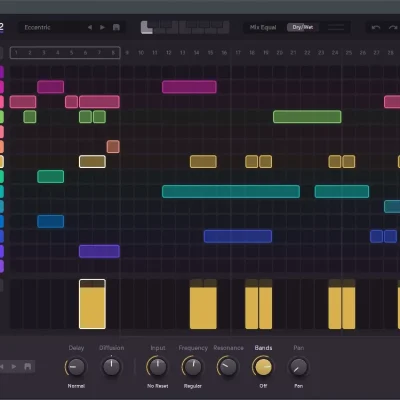Click the Resonance knob
The image size is (400, 400).
pyautogui.click(x=228, y=367)
